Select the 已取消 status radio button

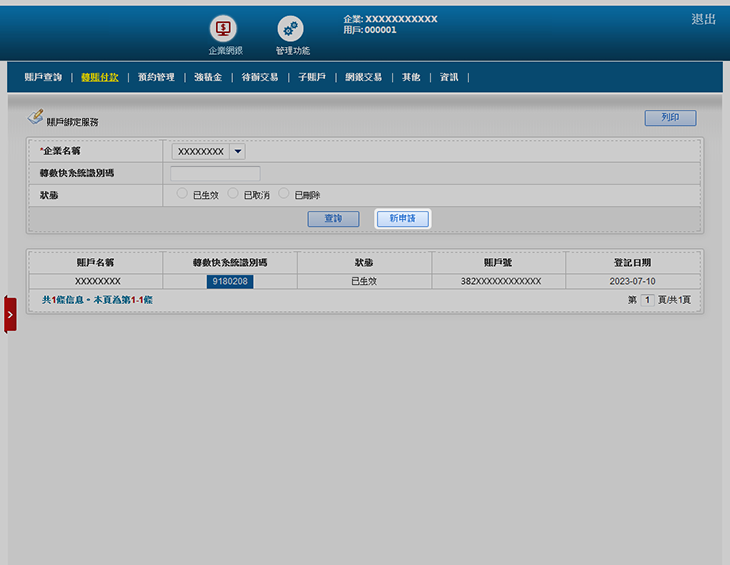click(233, 194)
